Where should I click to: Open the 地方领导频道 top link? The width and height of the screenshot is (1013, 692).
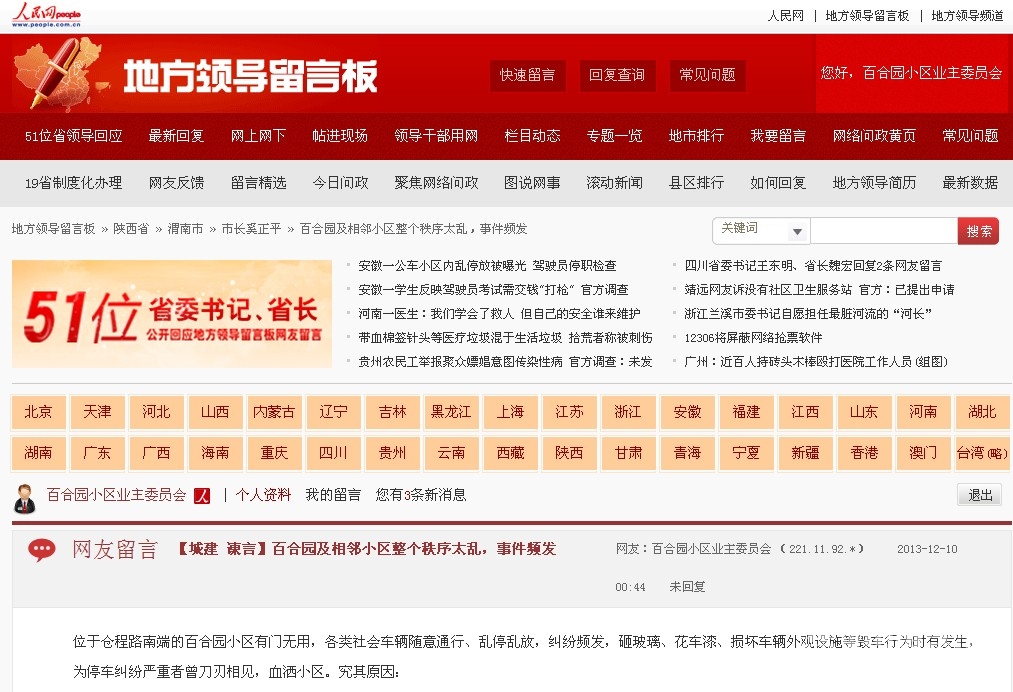(967, 16)
